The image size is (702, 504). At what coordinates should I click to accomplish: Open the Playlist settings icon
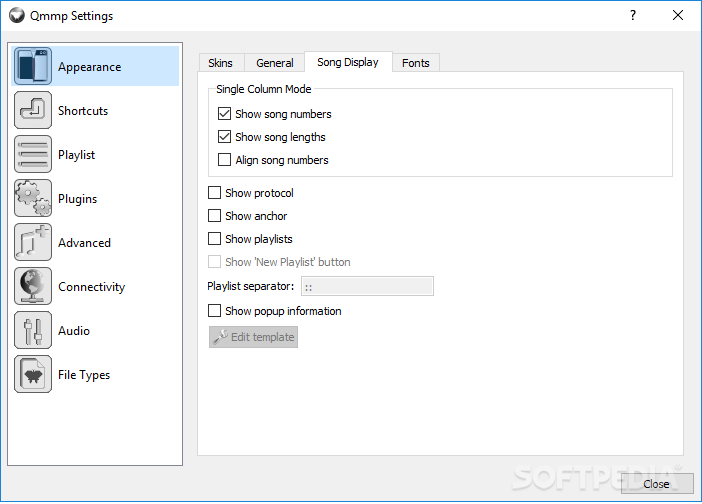pyautogui.click(x=33, y=154)
